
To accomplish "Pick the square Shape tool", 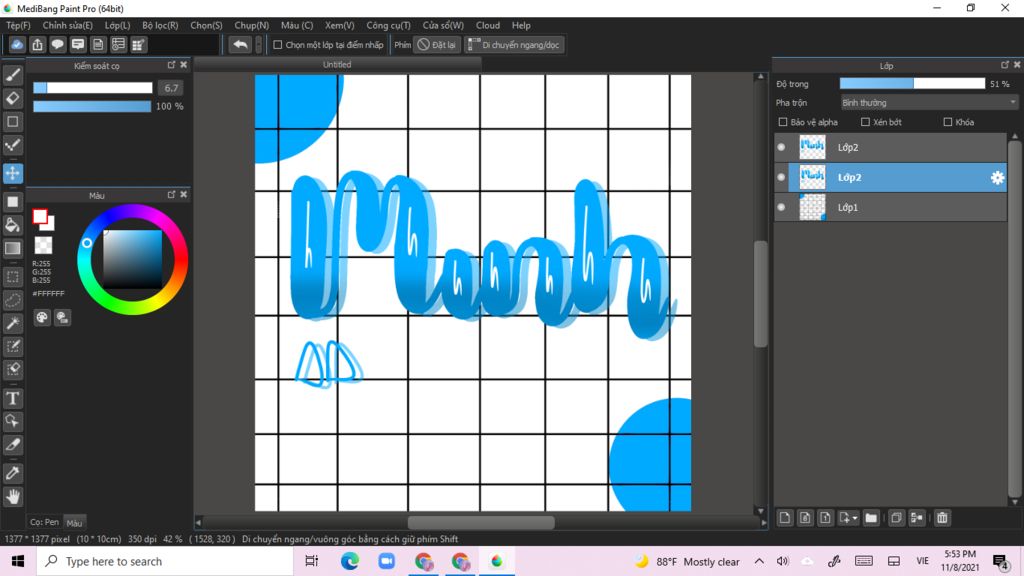I will coord(12,121).
